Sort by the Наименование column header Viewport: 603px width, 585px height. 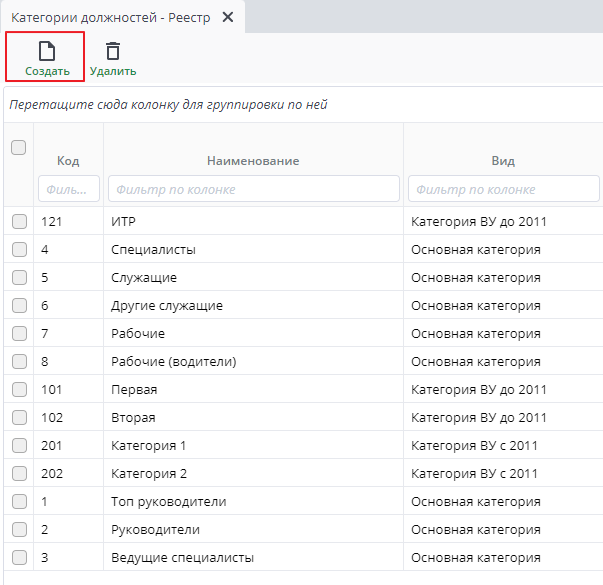coord(253,161)
